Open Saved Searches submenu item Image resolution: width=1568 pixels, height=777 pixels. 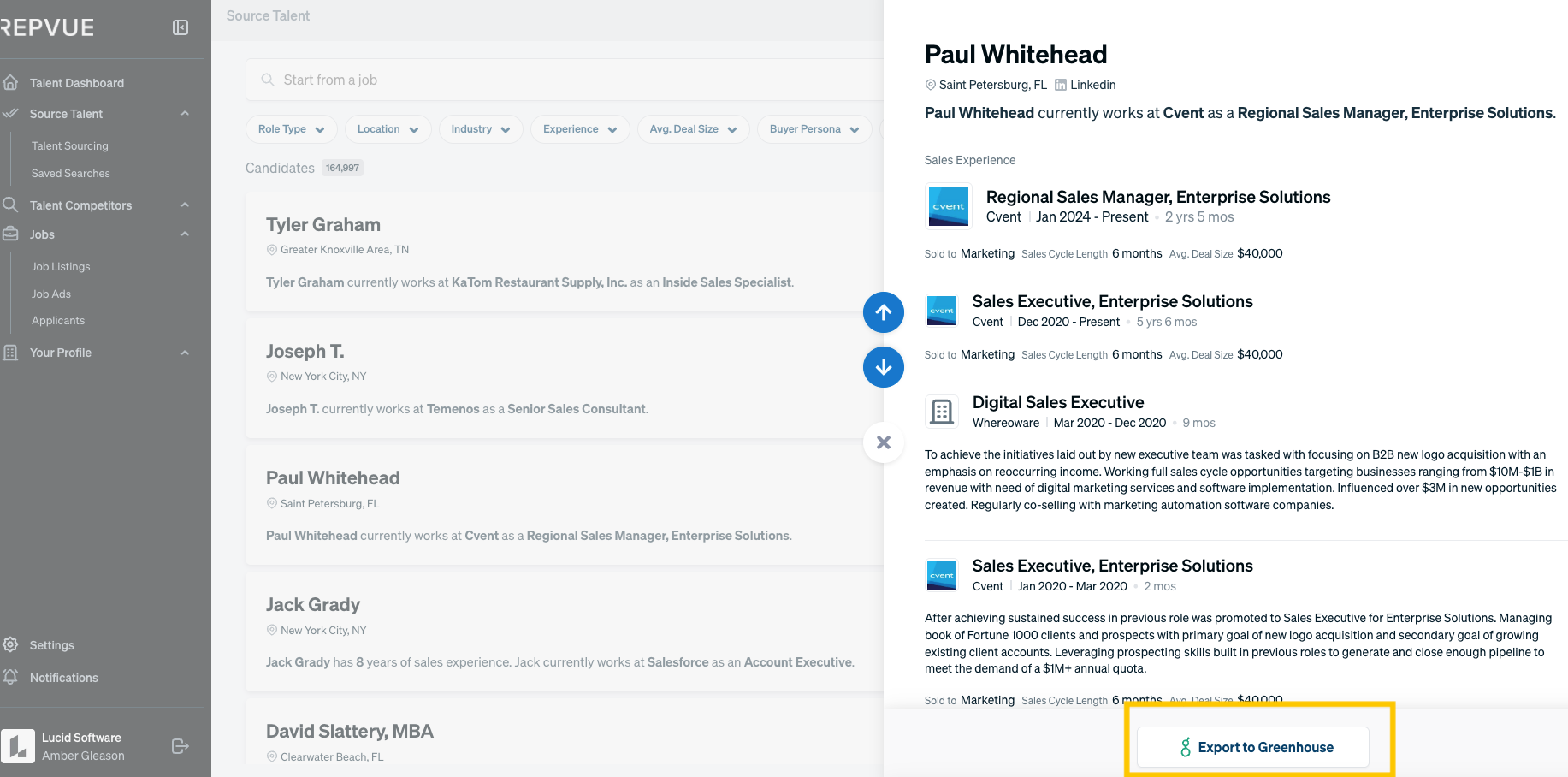tap(71, 174)
